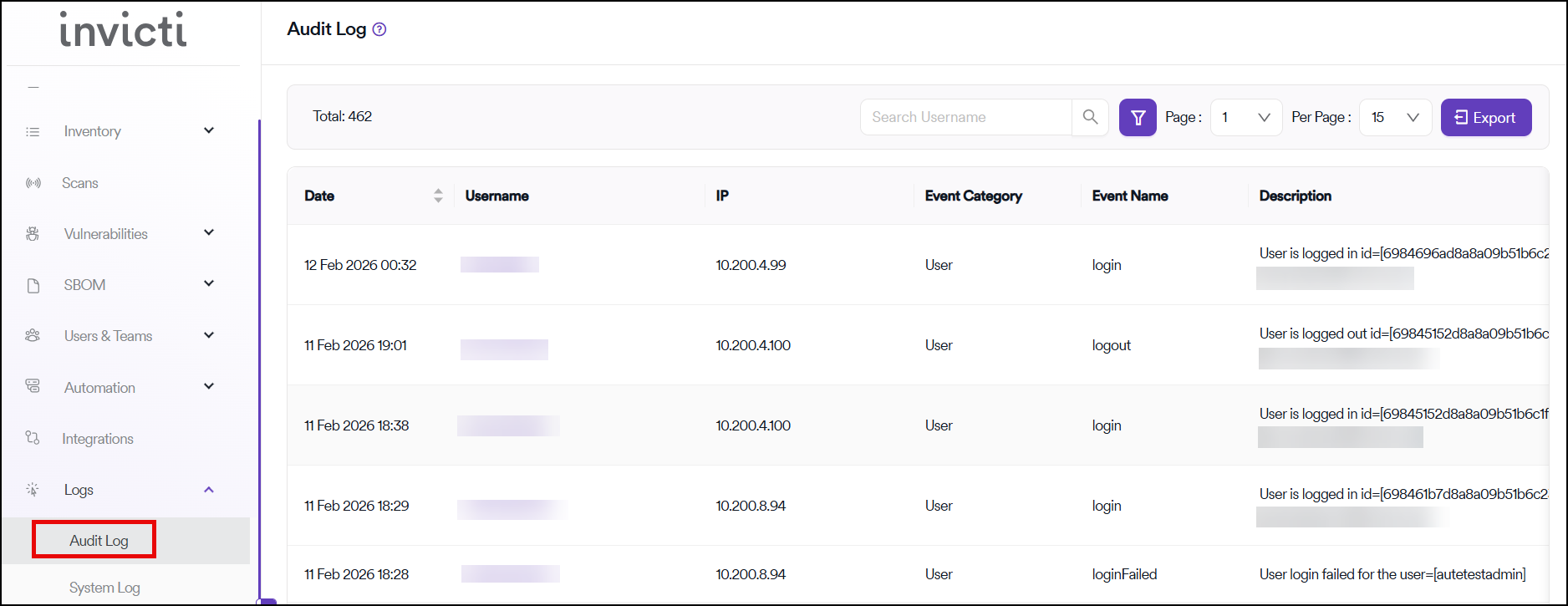
Task: Click the Scans radar icon in sidebar
Action: (33, 183)
